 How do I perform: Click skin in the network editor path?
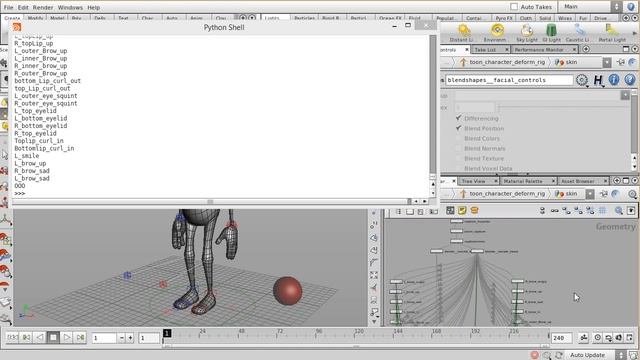point(571,193)
